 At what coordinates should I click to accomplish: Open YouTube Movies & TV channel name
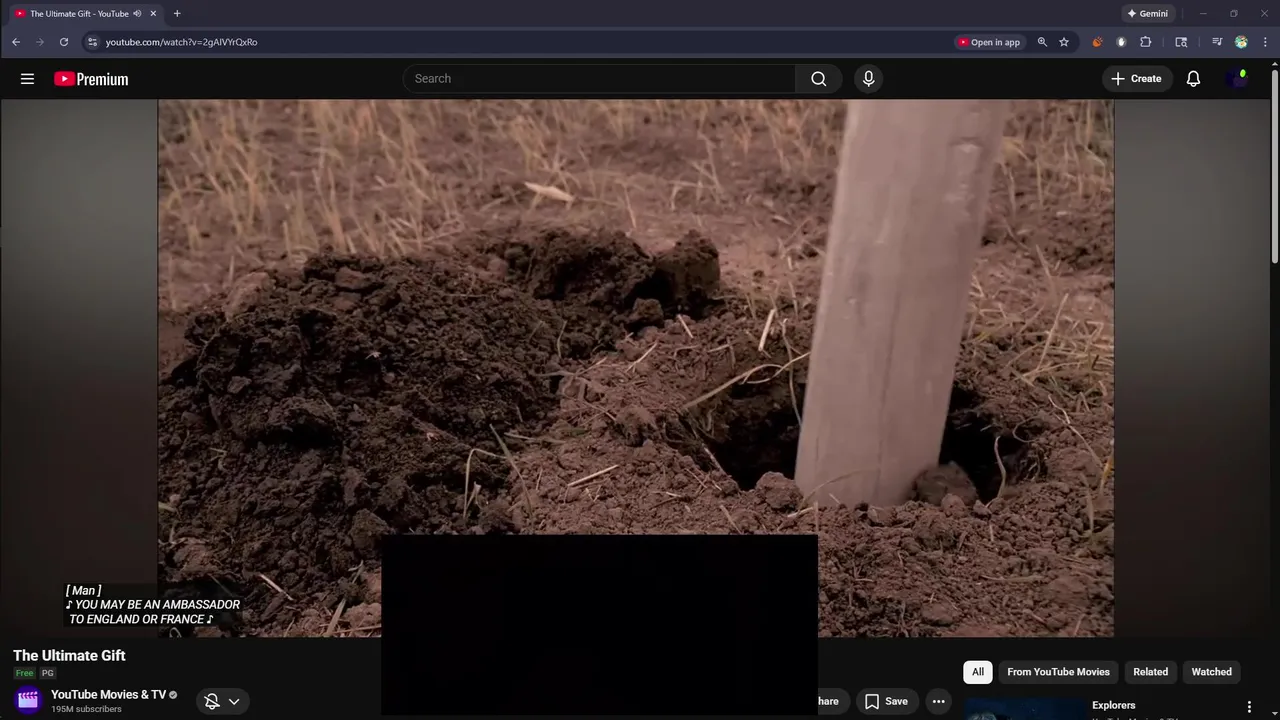[108, 695]
